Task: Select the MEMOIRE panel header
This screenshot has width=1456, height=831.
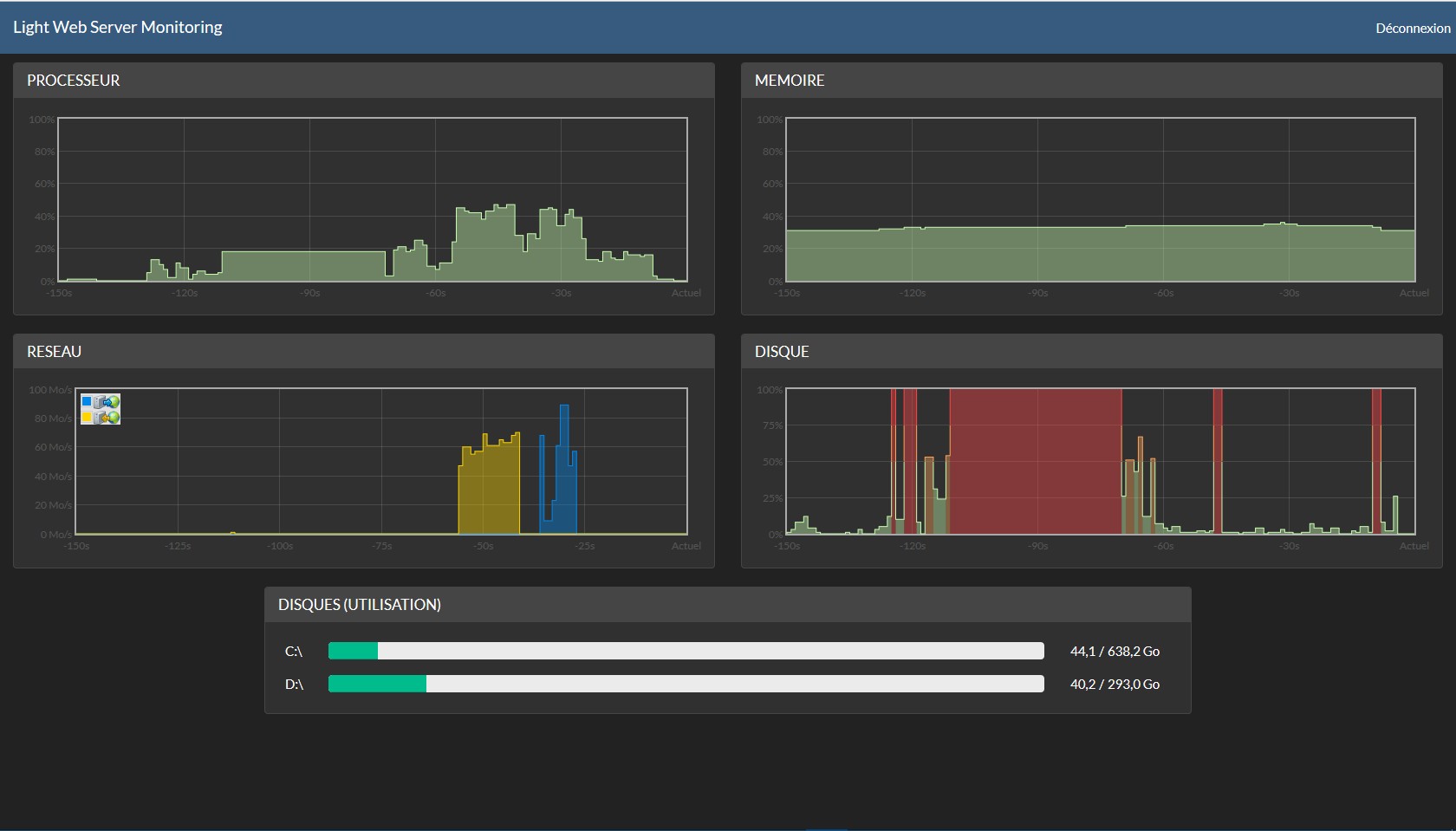Action: tap(1092, 80)
